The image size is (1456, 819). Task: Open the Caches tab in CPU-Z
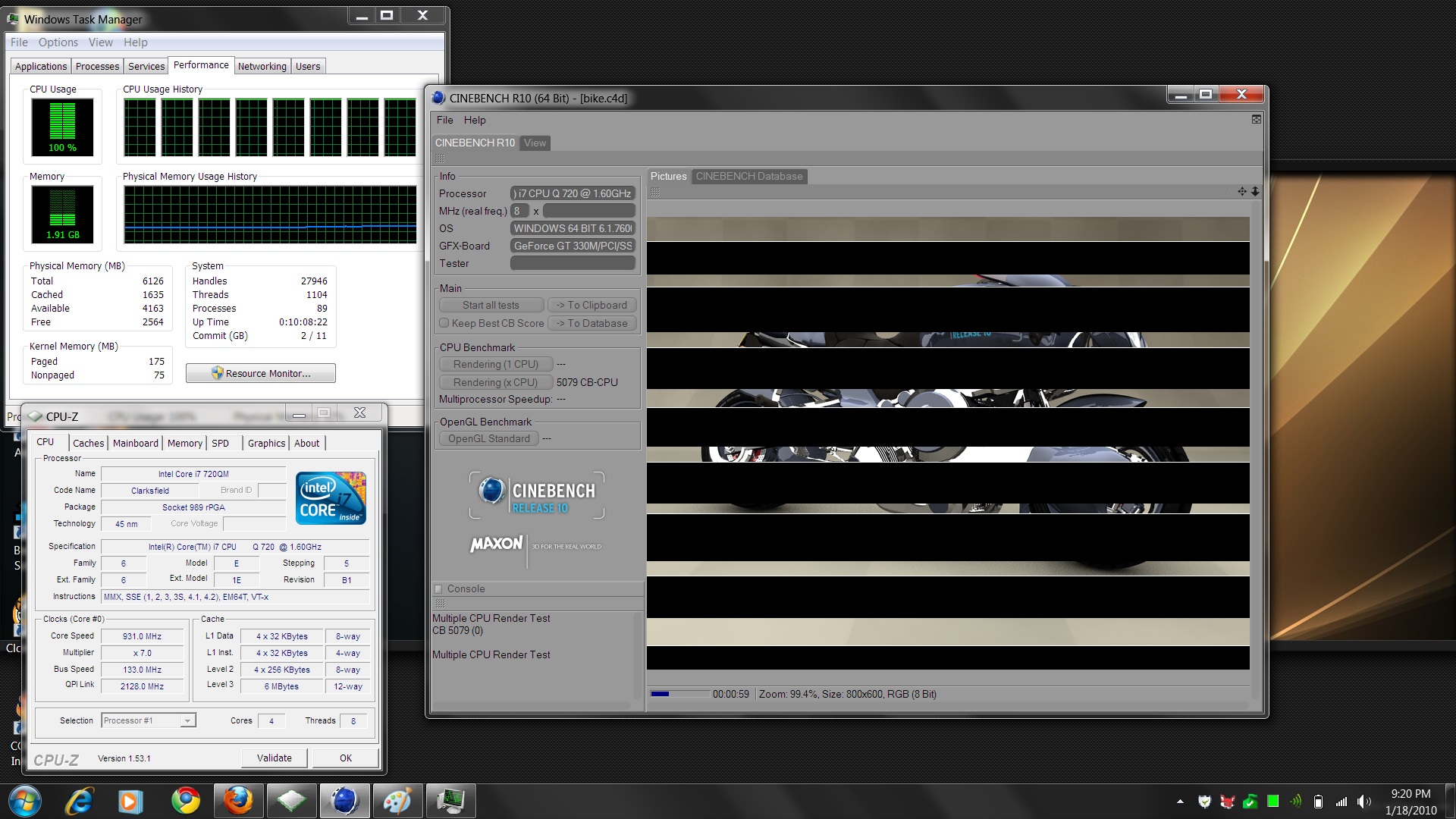[x=88, y=444]
